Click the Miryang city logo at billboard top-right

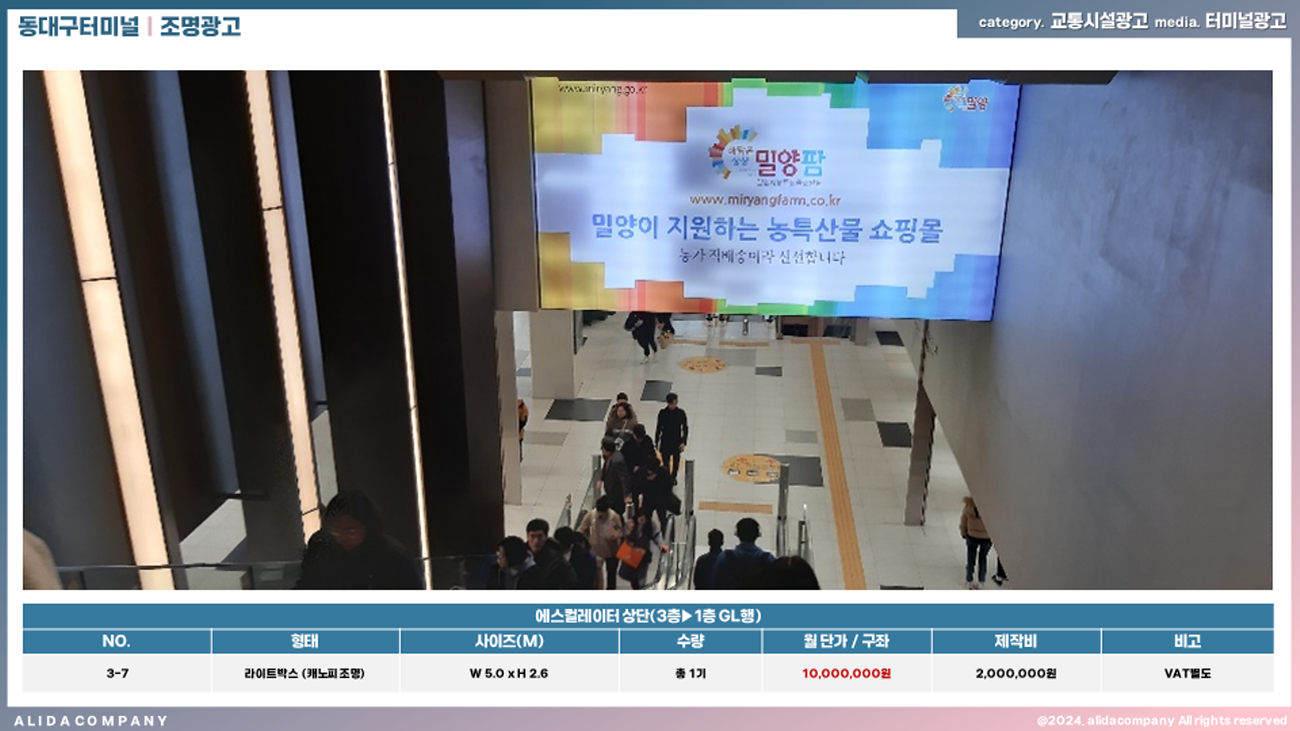tap(965, 99)
